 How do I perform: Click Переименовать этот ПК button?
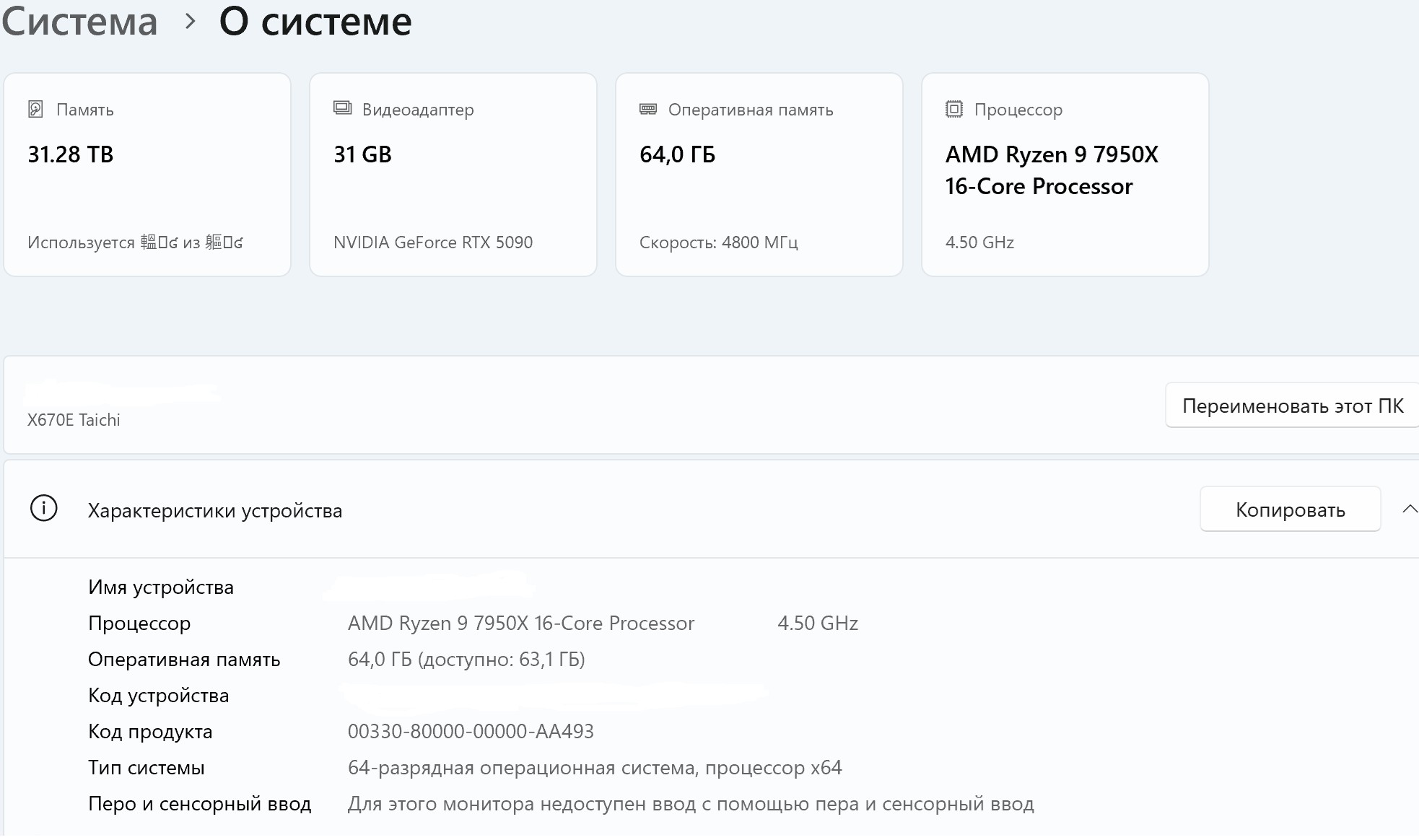(x=1293, y=406)
